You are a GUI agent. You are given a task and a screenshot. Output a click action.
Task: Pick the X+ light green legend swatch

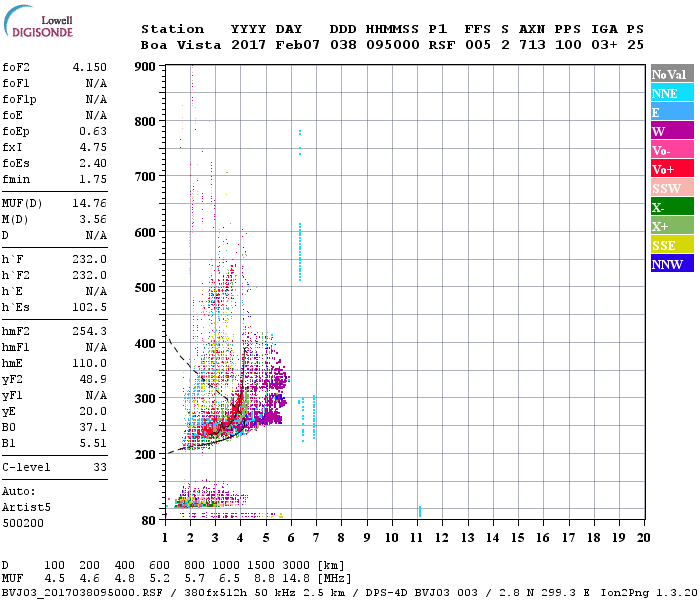click(669, 226)
